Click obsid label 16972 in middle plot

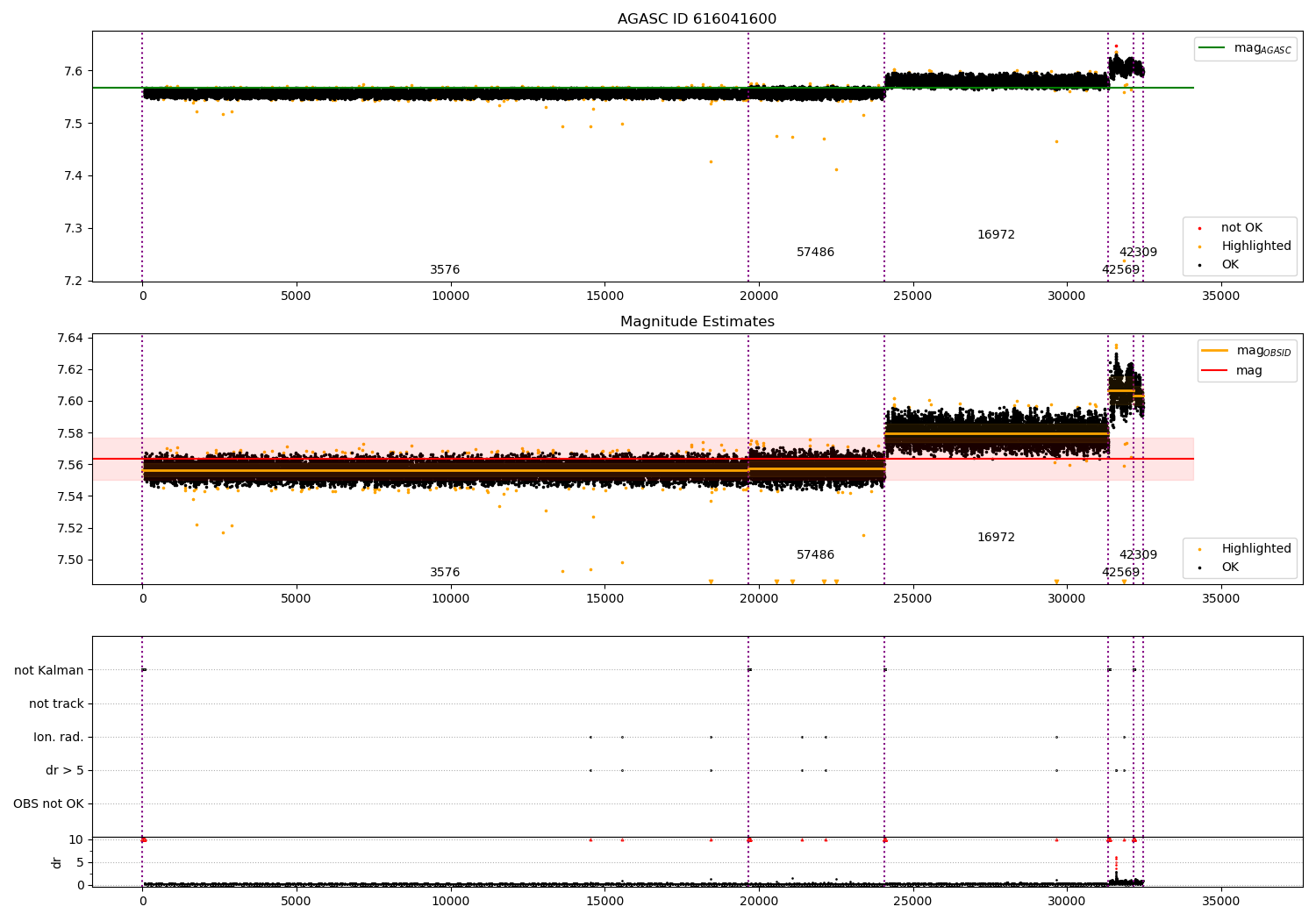(x=996, y=538)
